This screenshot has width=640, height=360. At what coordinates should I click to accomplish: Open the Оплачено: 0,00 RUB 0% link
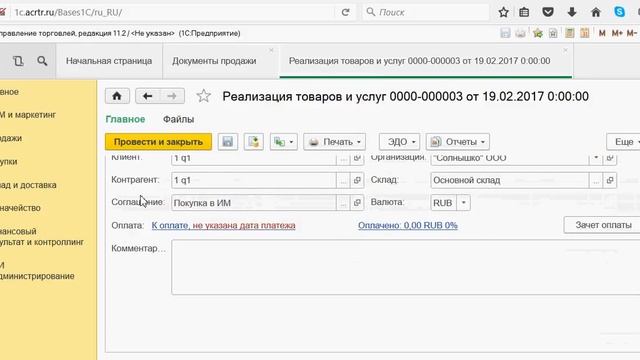coord(408,225)
